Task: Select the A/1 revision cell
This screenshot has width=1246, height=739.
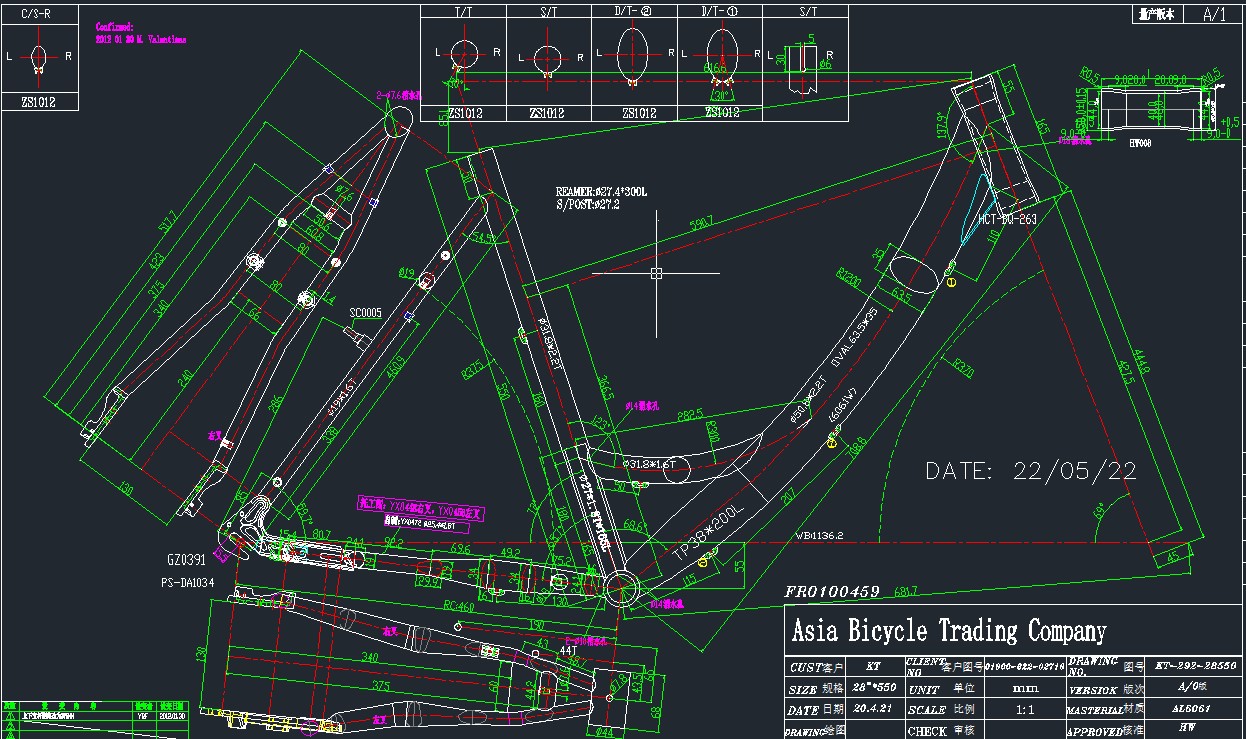Action: pyautogui.click(x=1214, y=15)
